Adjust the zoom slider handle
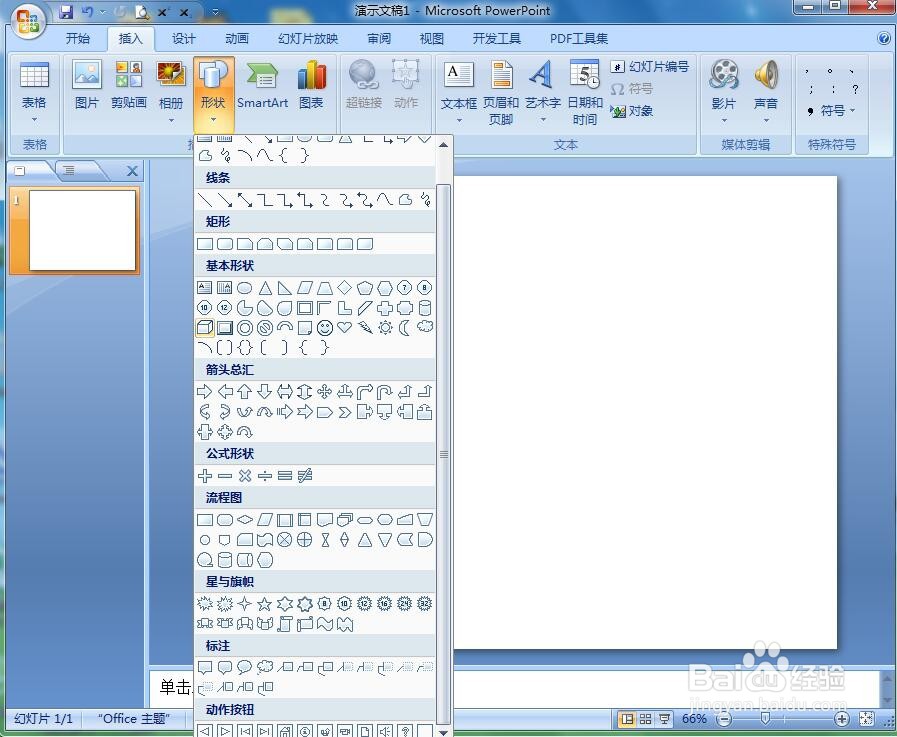Image resolution: width=897 pixels, height=737 pixels. coord(765,719)
